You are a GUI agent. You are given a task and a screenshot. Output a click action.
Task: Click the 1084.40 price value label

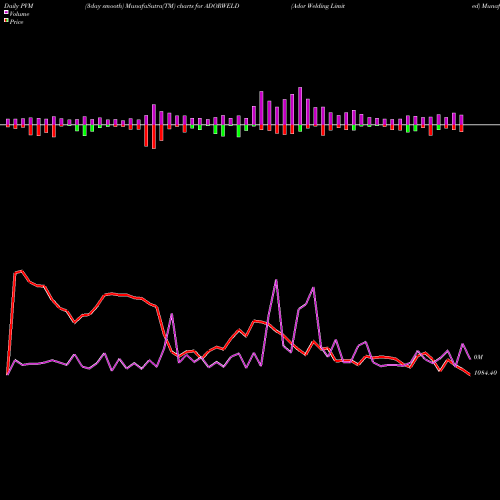click(485, 373)
